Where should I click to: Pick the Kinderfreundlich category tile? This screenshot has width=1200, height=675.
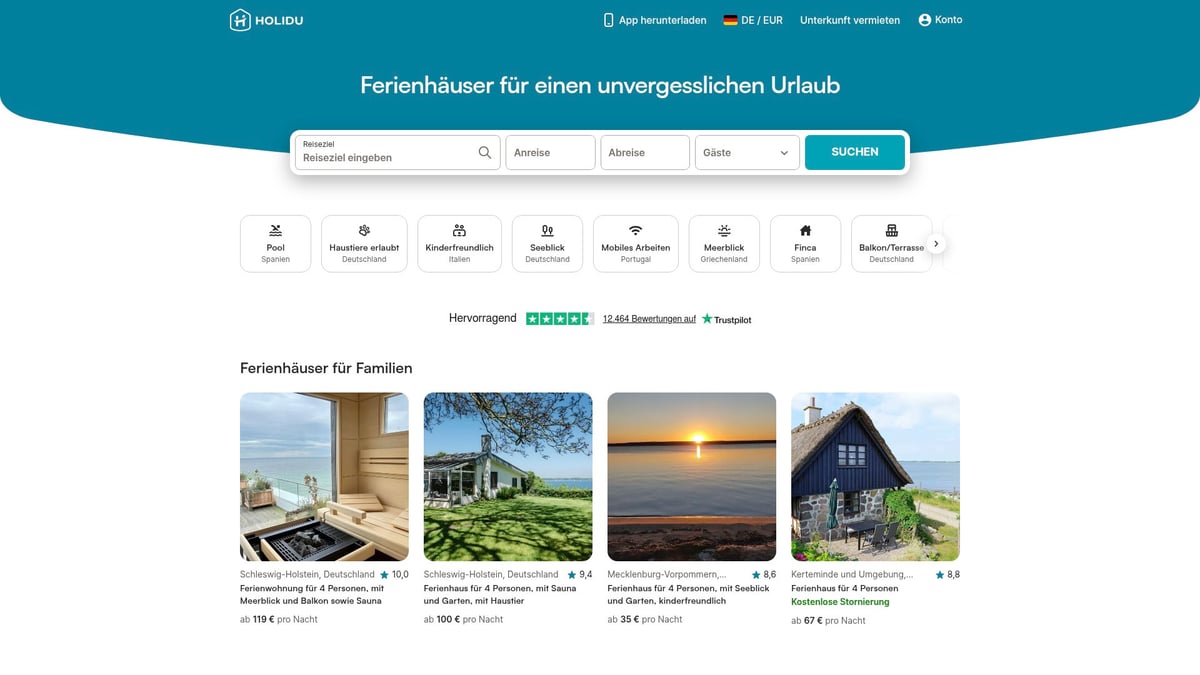pos(459,244)
